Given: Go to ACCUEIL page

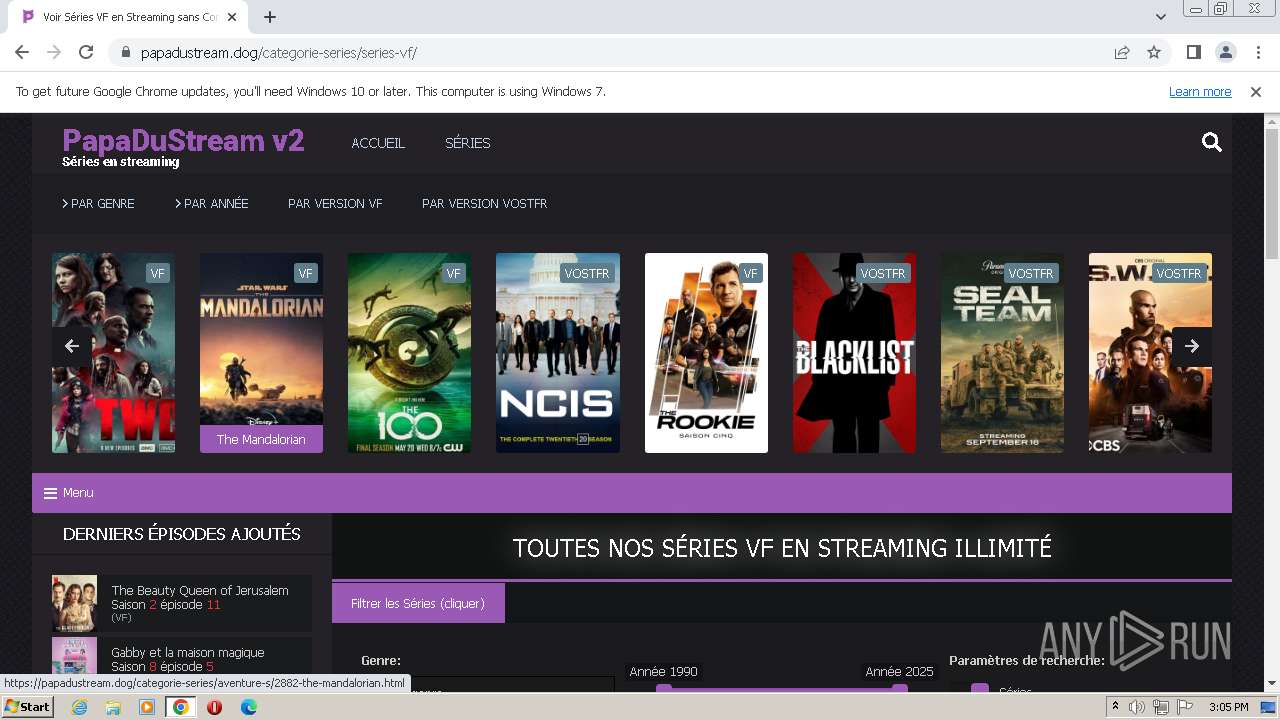Looking at the screenshot, I should pos(378,143).
